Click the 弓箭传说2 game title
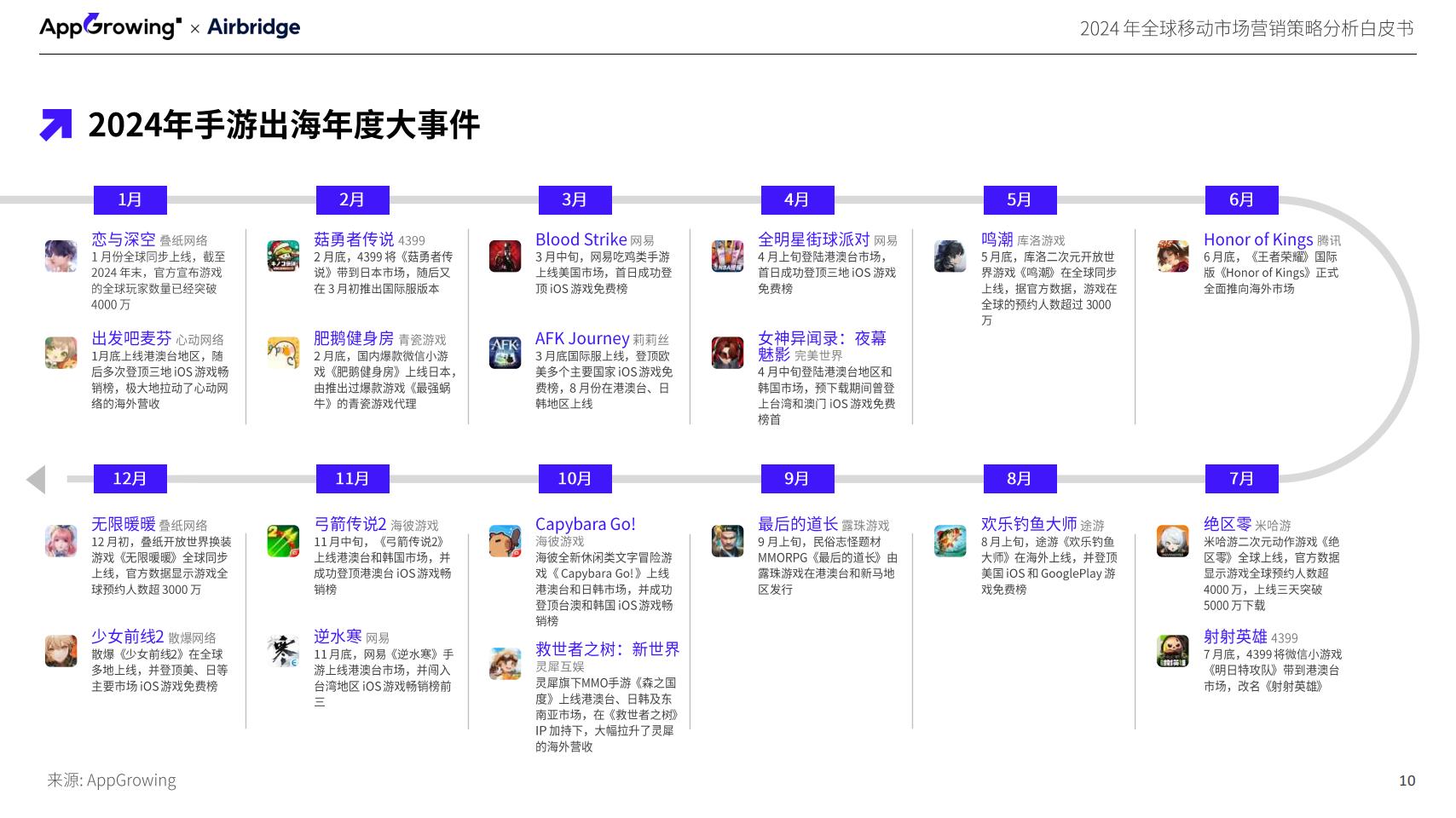 [350, 524]
